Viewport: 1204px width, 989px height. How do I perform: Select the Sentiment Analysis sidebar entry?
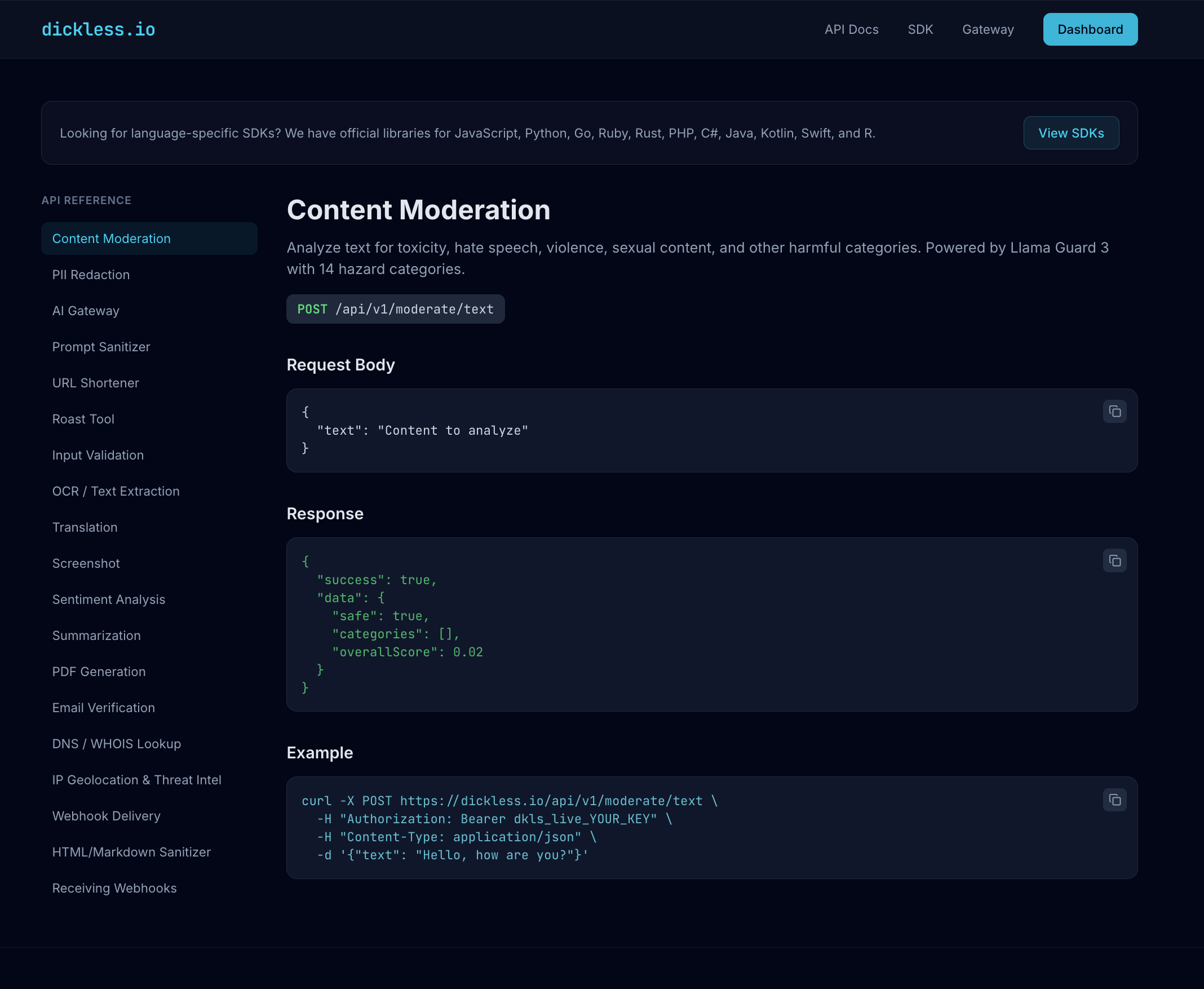108,599
